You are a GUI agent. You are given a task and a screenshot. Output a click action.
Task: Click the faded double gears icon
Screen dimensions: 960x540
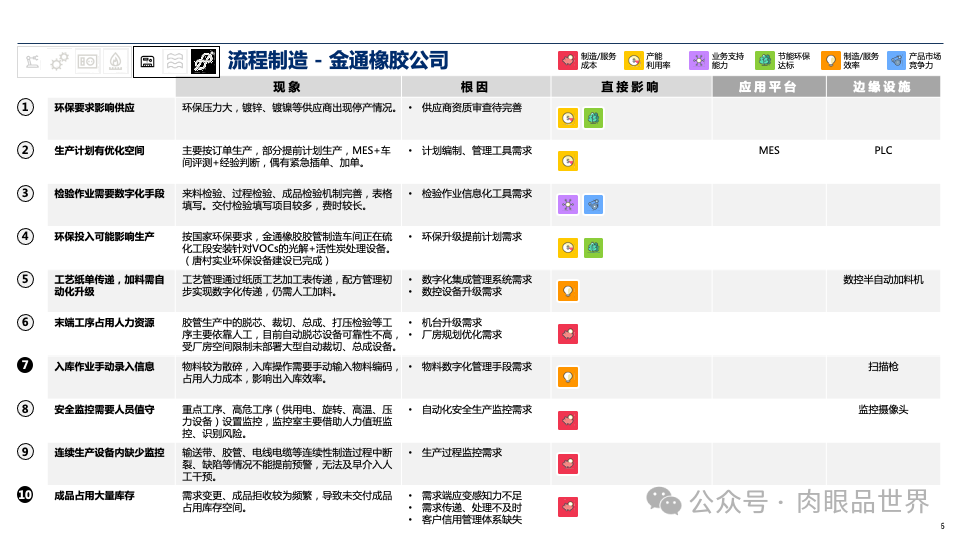59,61
